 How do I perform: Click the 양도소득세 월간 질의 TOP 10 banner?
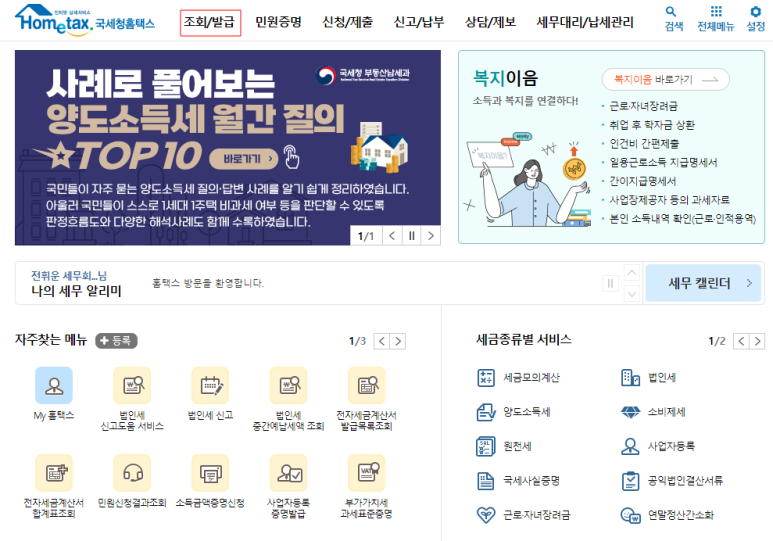[x=228, y=147]
